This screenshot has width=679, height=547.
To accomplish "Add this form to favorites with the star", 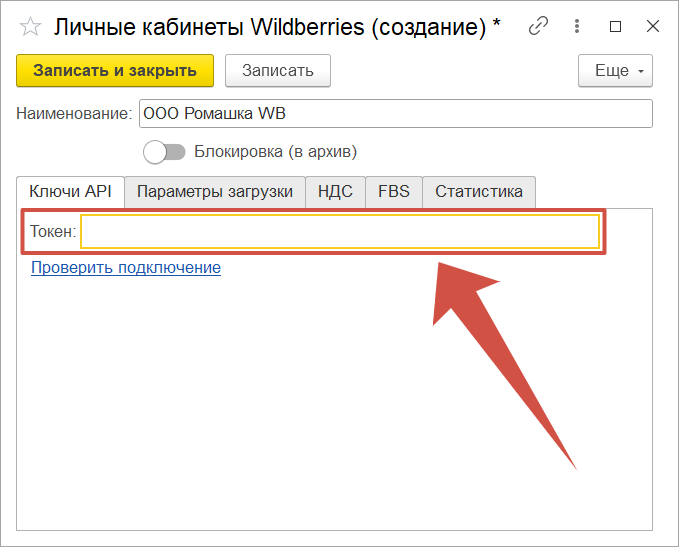I will 31,26.
